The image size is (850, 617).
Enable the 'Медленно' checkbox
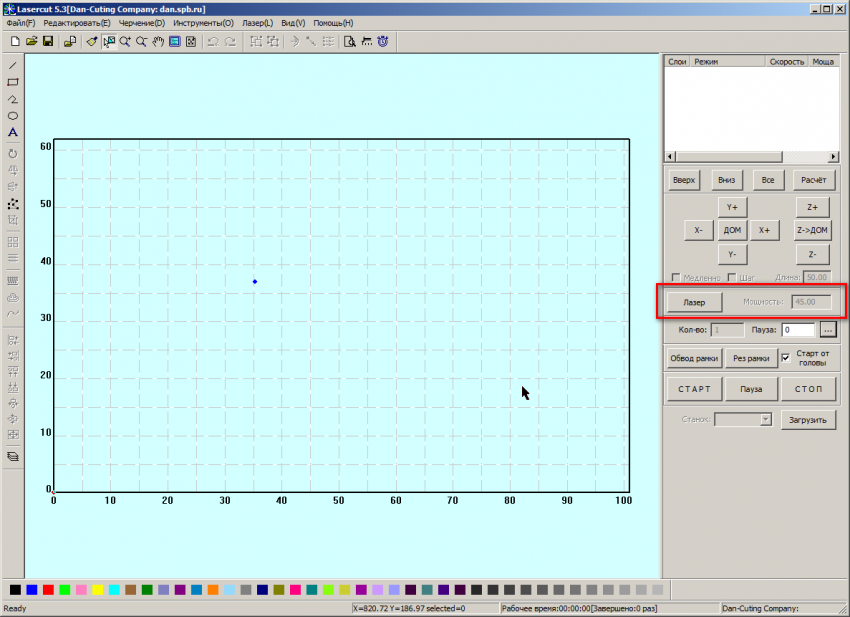pos(676,277)
